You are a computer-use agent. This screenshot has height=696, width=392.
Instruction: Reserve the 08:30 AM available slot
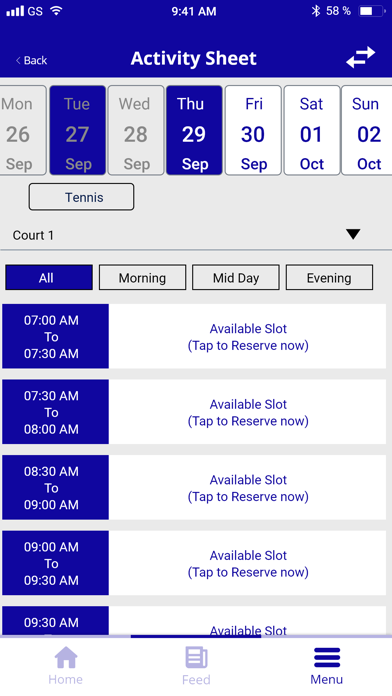coord(248,487)
